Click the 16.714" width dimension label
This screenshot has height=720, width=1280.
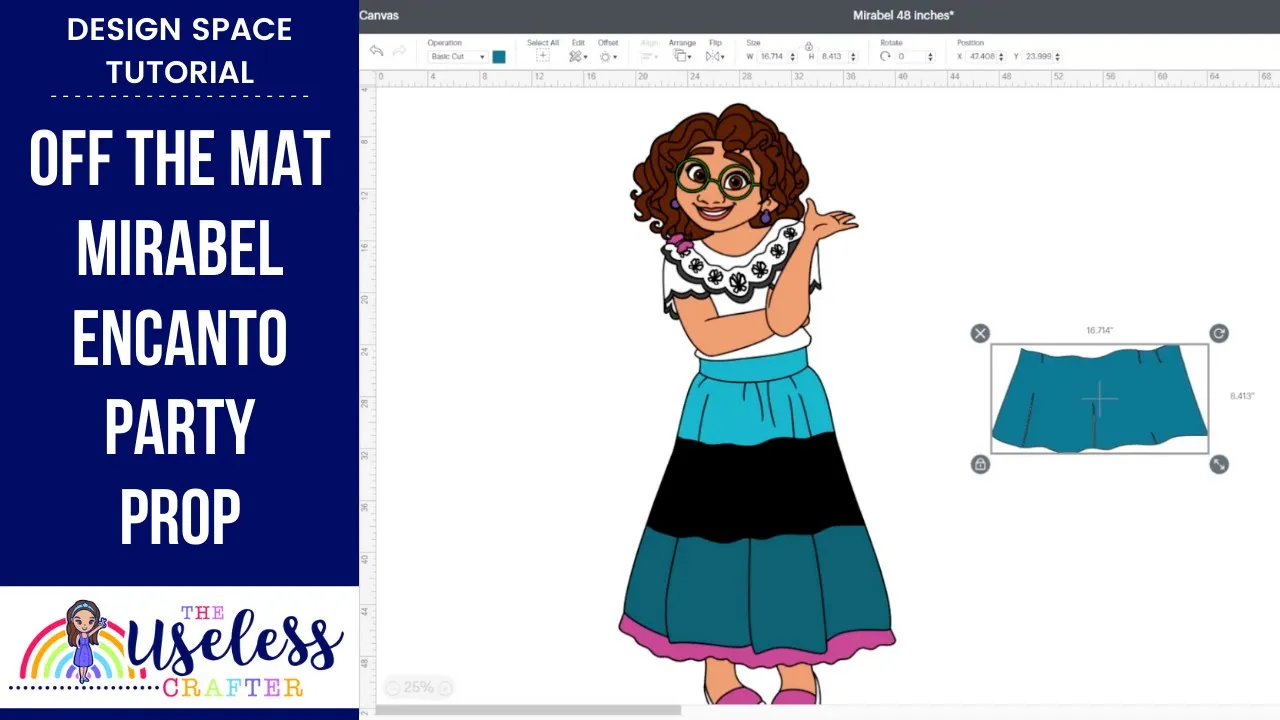click(x=1099, y=330)
